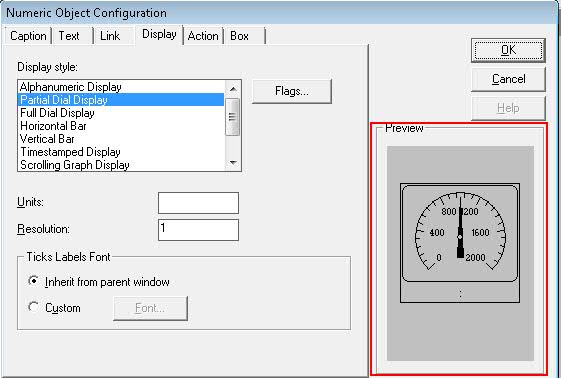Click the display style scrollbar thumb
This screenshot has height=378, width=561.
point(233,117)
